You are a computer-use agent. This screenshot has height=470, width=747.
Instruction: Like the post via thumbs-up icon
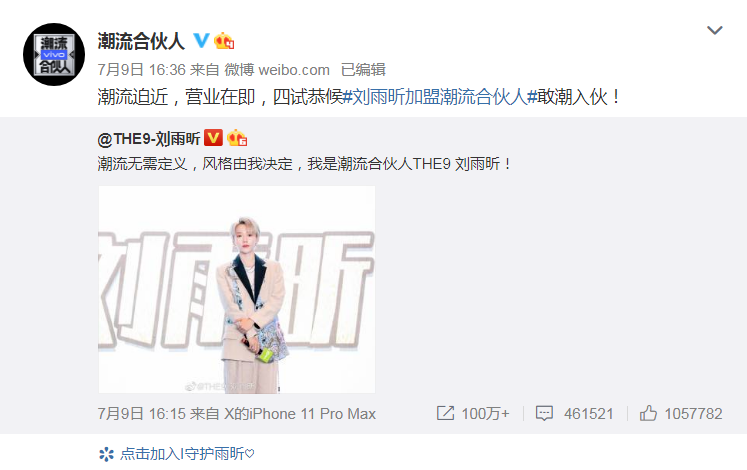coord(648,413)
